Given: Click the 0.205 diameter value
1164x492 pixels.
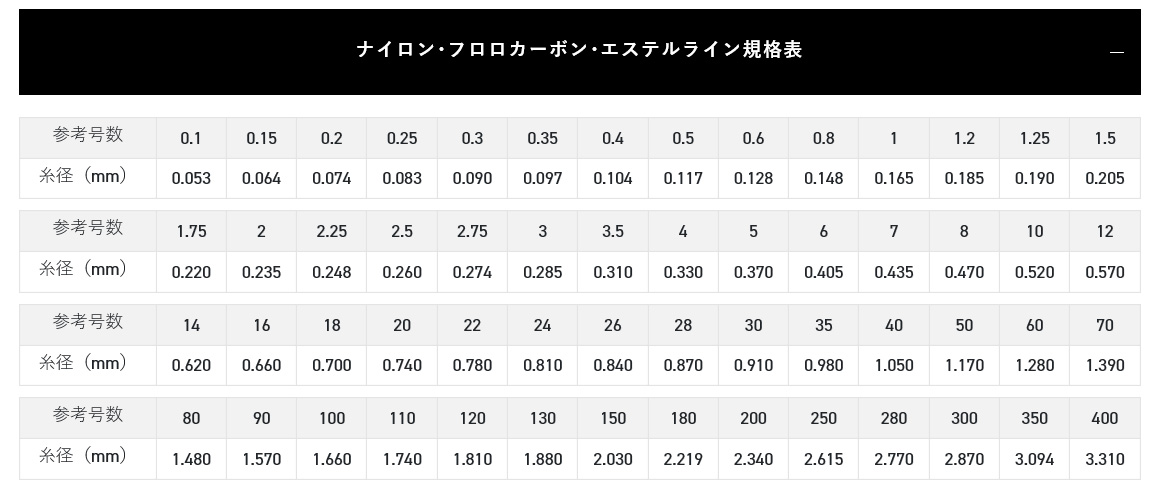Looking at the screenshot, I should coord(1105,178).
